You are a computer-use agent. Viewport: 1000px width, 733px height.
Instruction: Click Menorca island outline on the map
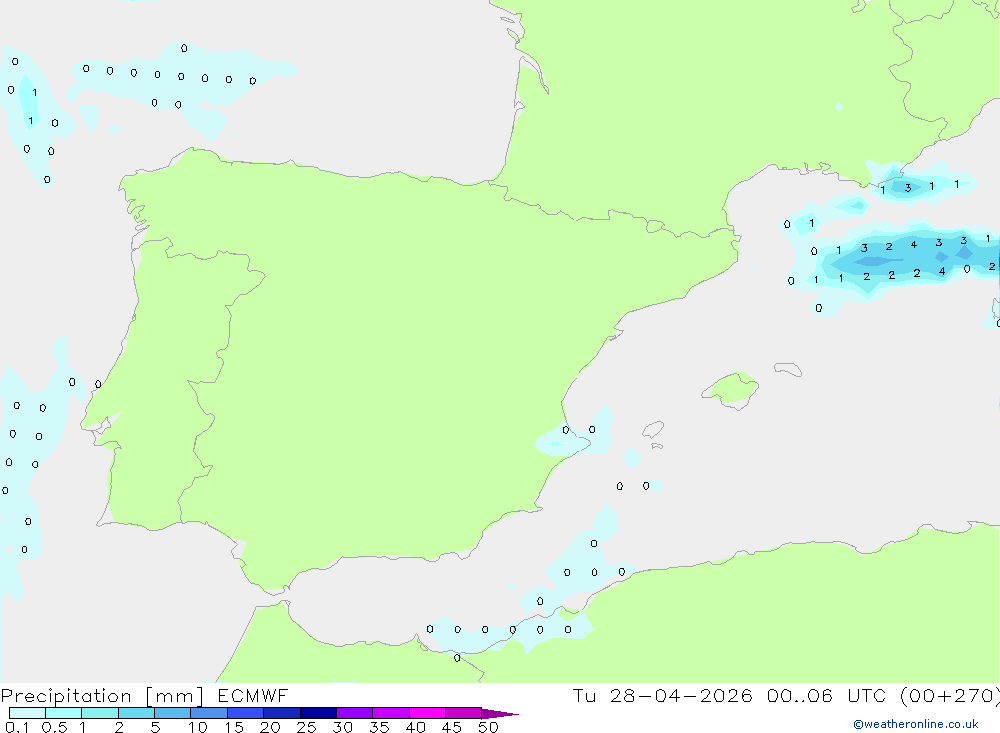788,369
